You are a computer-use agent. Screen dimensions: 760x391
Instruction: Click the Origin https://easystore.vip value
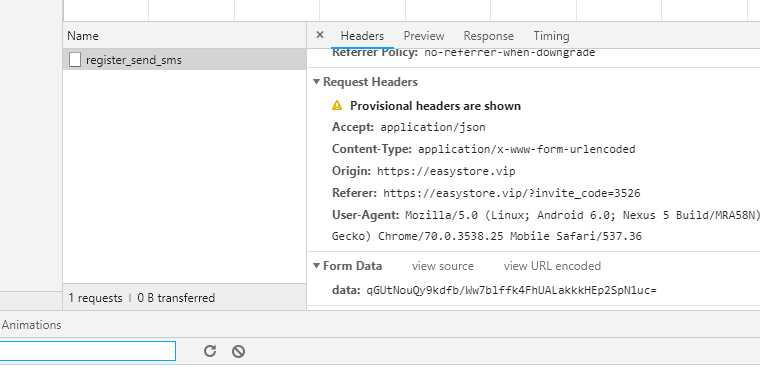point(446,171)
